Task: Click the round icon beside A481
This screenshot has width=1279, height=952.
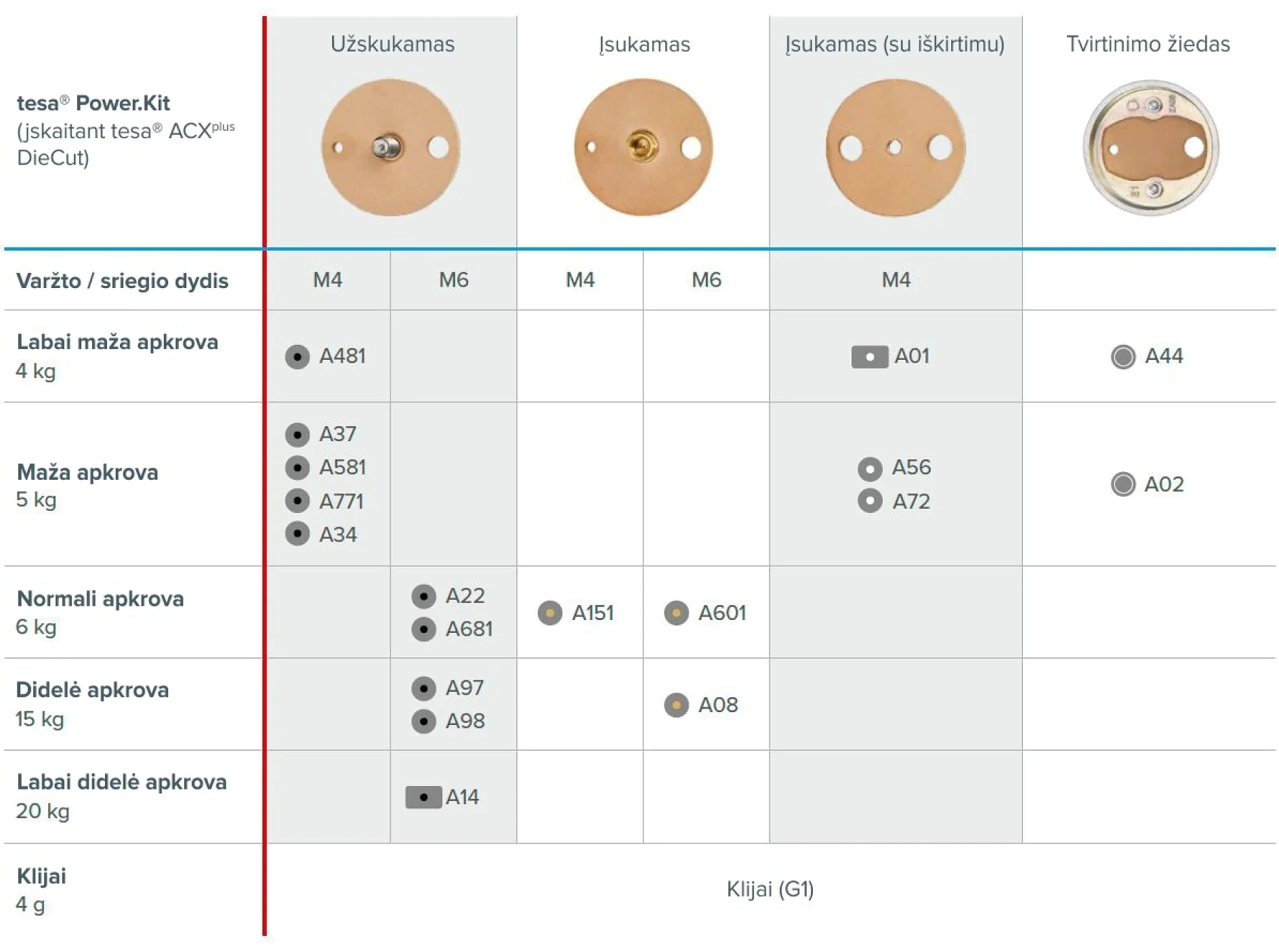Action: click(x=297, y=356)
